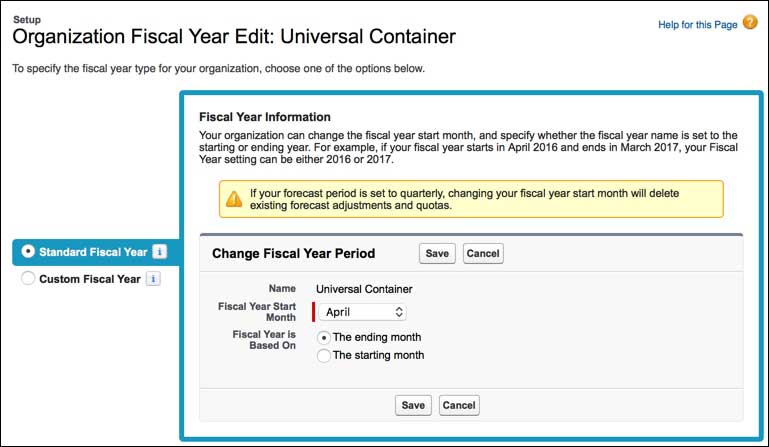
Task: Choose the starting month radio option
Action: click(x=323, y=356)
